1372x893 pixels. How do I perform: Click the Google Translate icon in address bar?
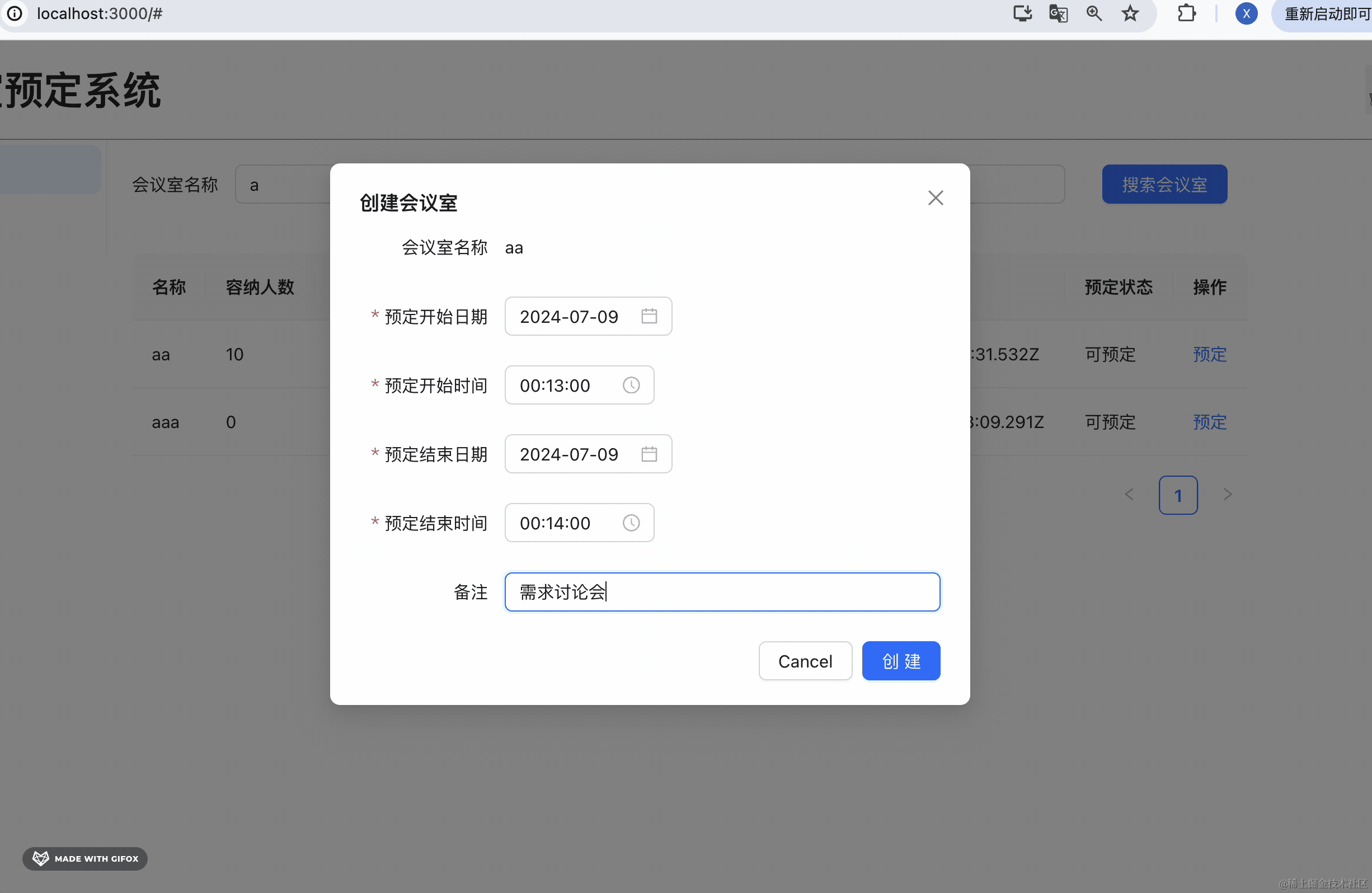coord(1059,13)
